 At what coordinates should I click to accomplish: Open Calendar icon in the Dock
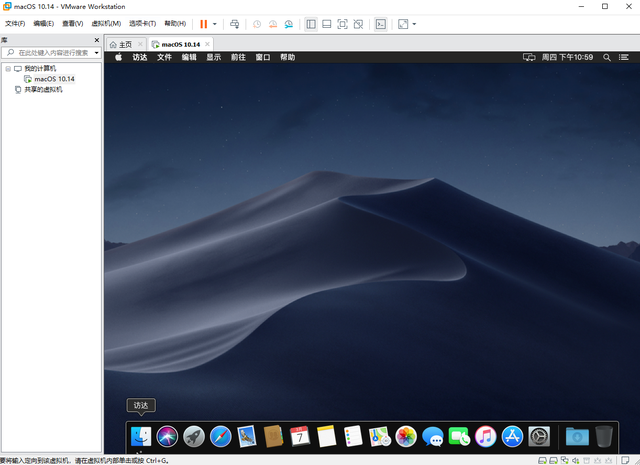pos(300,436)
